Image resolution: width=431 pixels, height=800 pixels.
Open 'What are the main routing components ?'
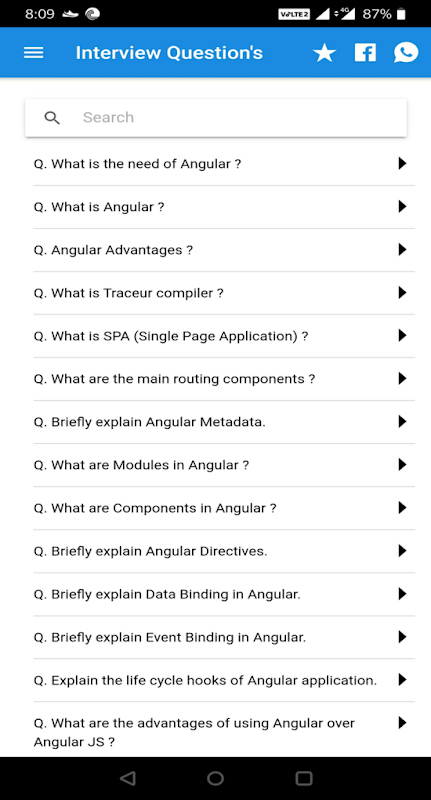[224, 379]
